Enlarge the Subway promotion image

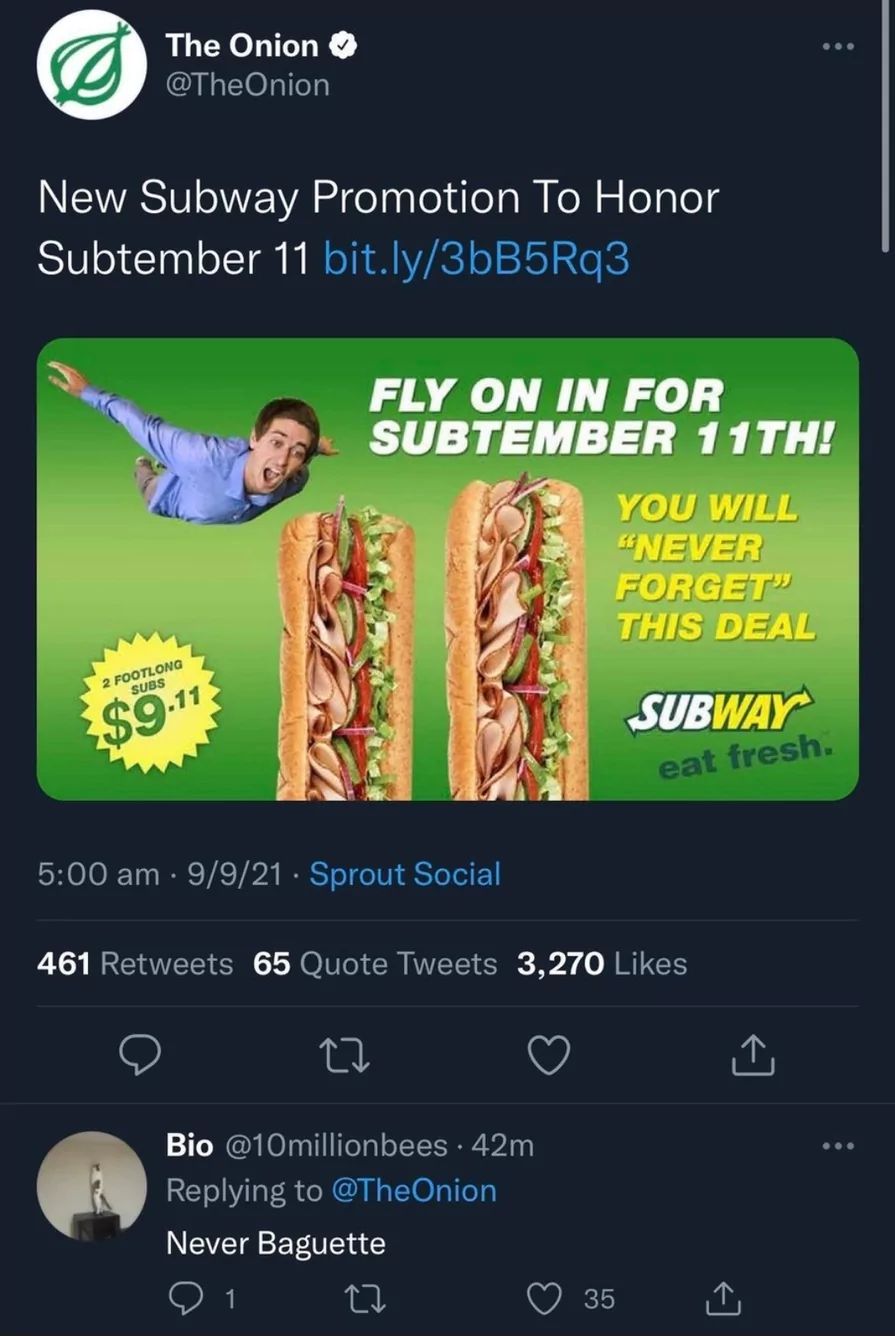pos(447,569)
